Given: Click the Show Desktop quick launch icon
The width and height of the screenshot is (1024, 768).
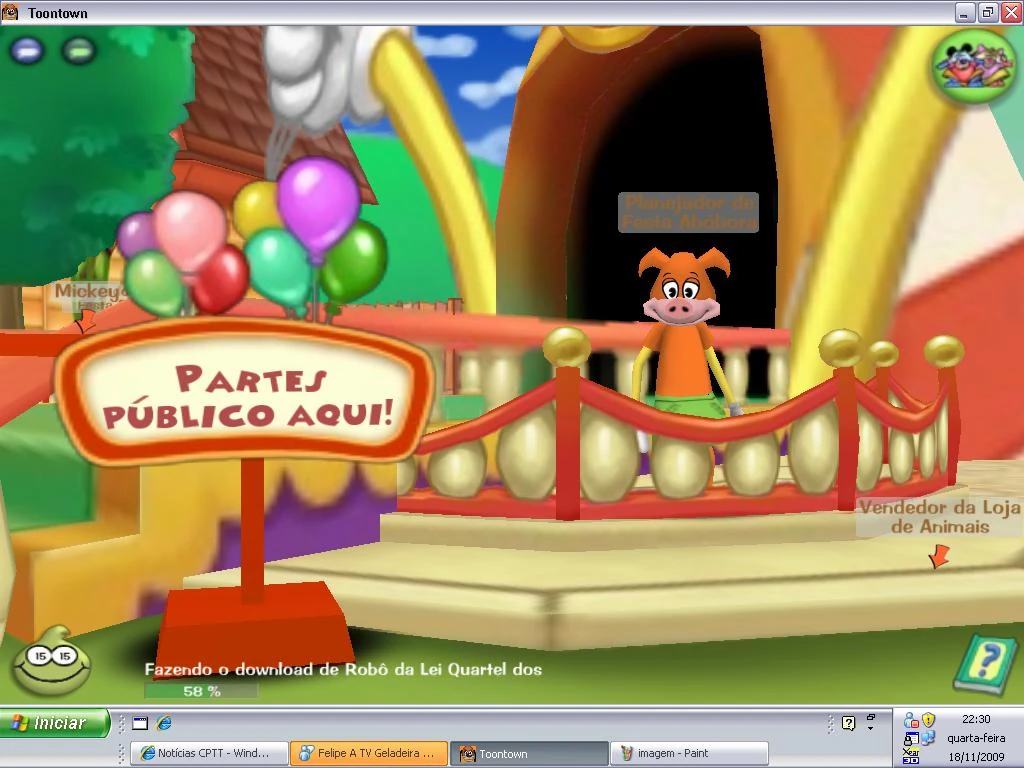Looking at the screenshot, I should [x=140, y=723].
